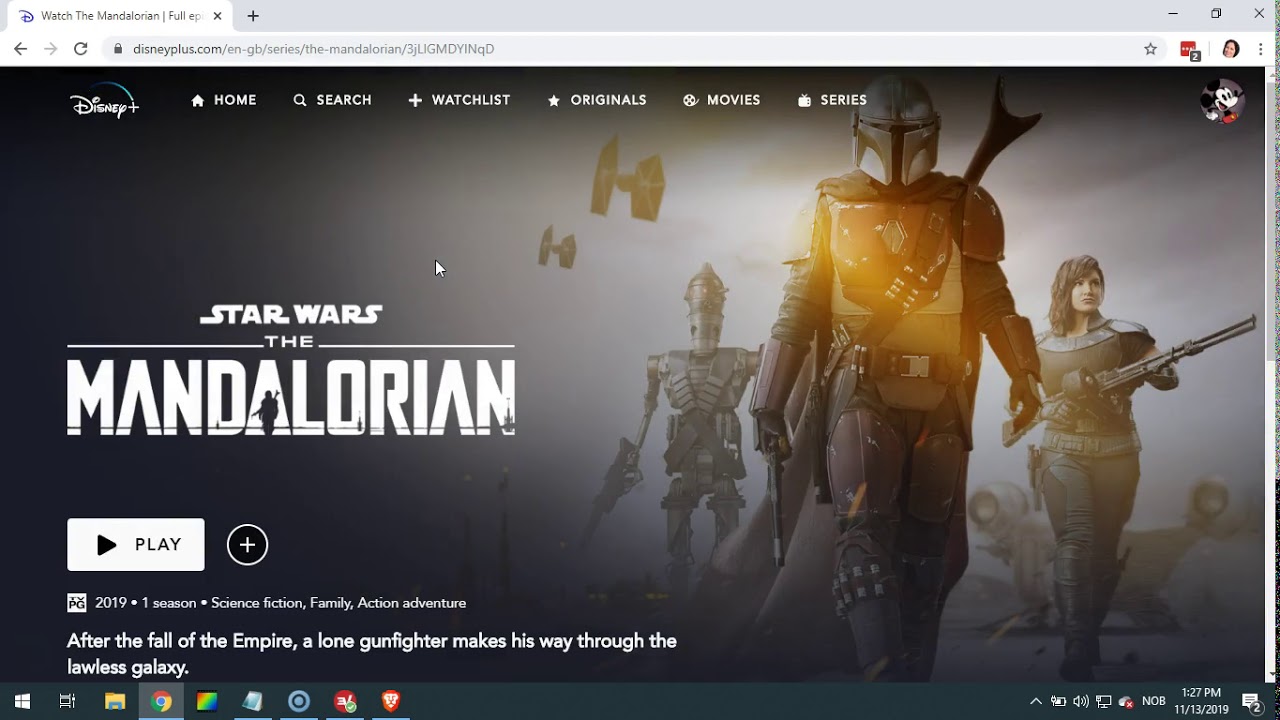Image resolution: width=1280 pixels, height=720 pixels.
Task: Bookmark this page with the star icon
Action: [x=1150, y=49]
